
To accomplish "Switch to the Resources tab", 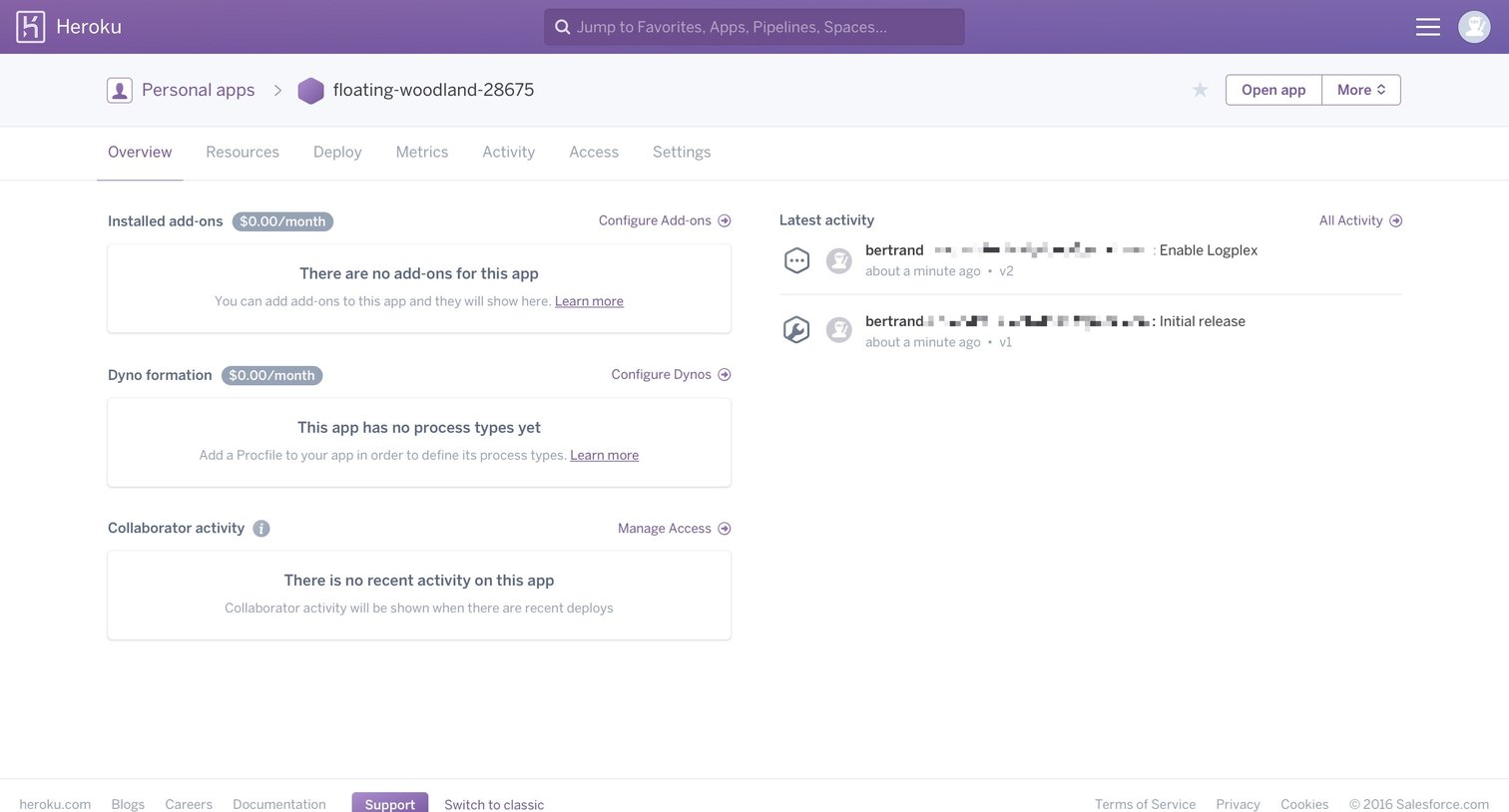I will click(x=243, y=152).
